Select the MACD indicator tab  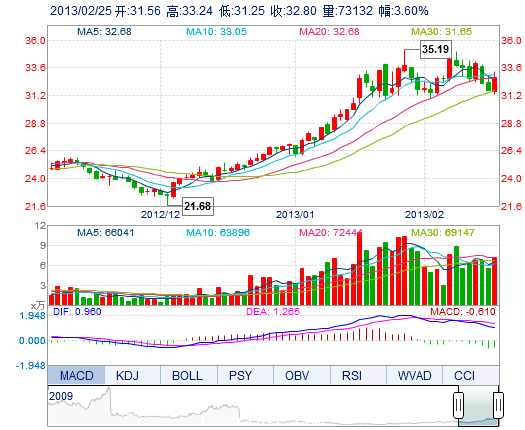[76, 375]
